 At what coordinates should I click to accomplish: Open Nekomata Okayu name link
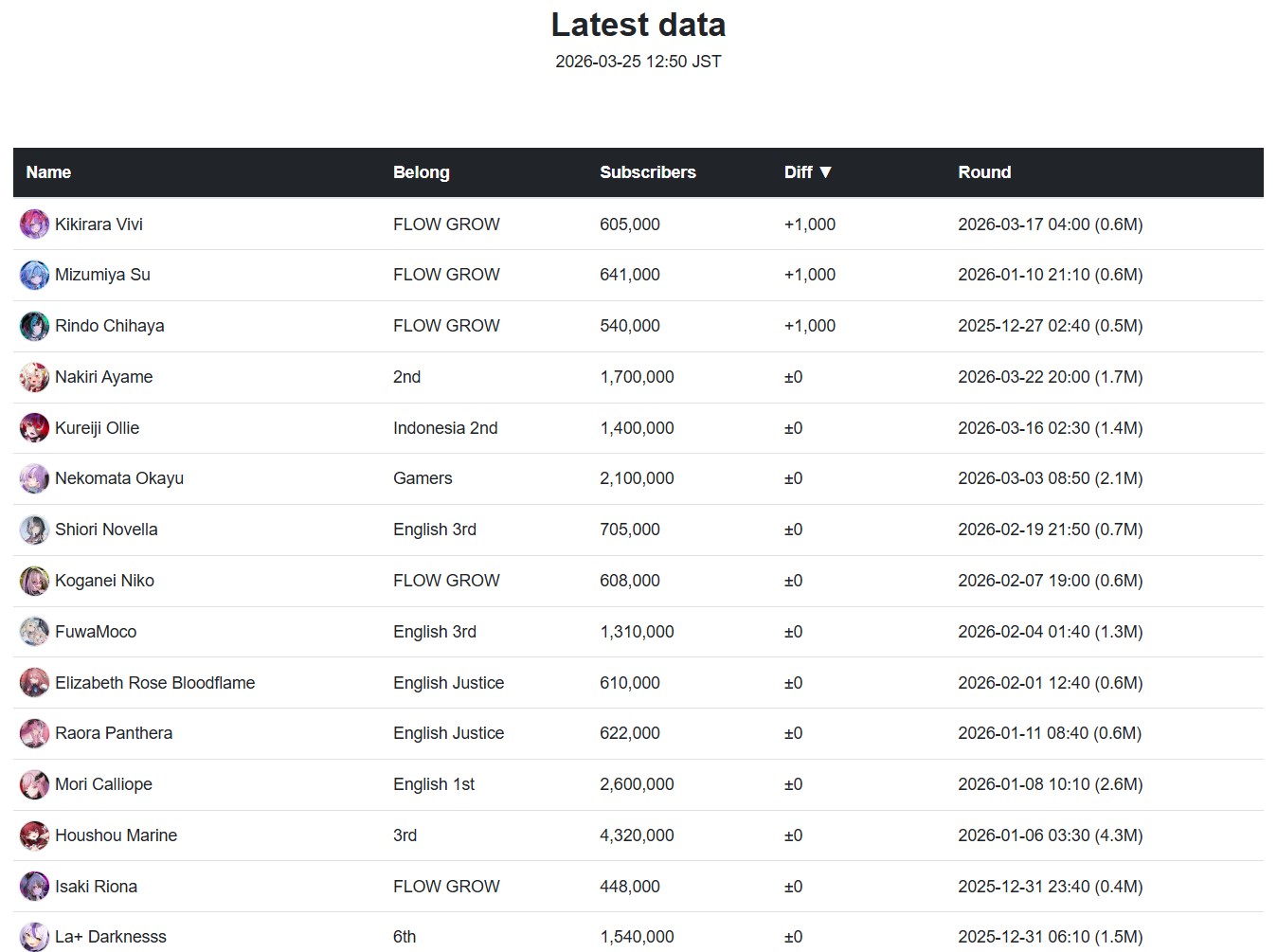(119, 478)
